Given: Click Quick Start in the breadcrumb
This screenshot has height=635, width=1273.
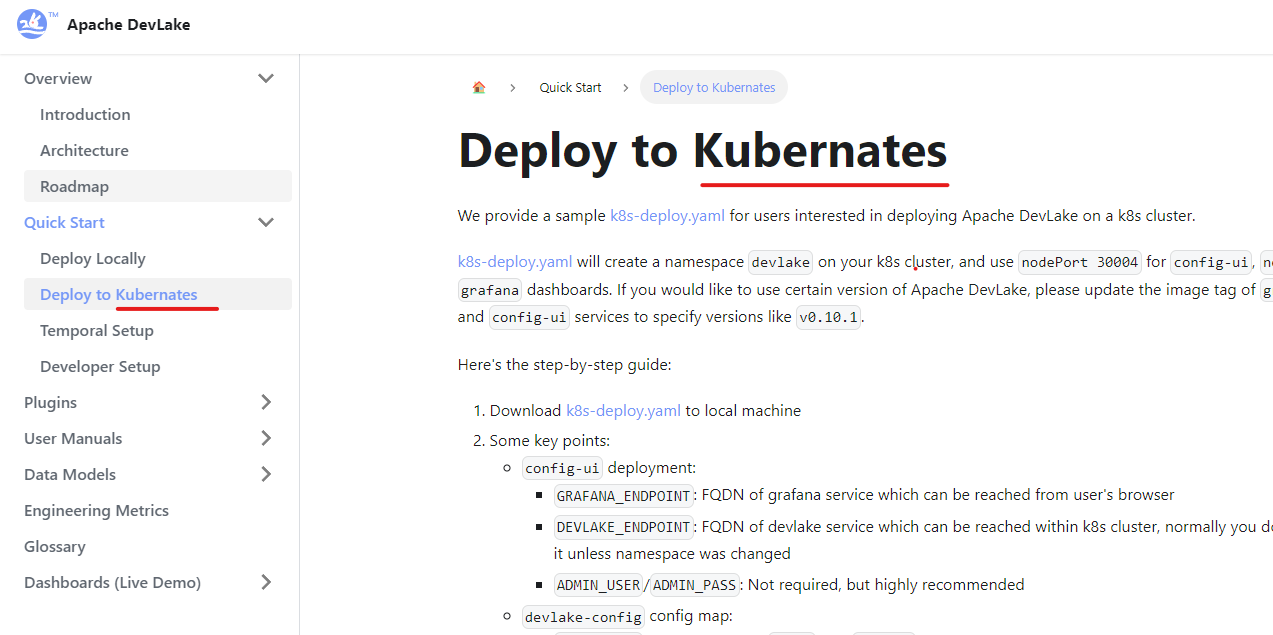Looking at the screenshot, I should click(x=571, y=87).
